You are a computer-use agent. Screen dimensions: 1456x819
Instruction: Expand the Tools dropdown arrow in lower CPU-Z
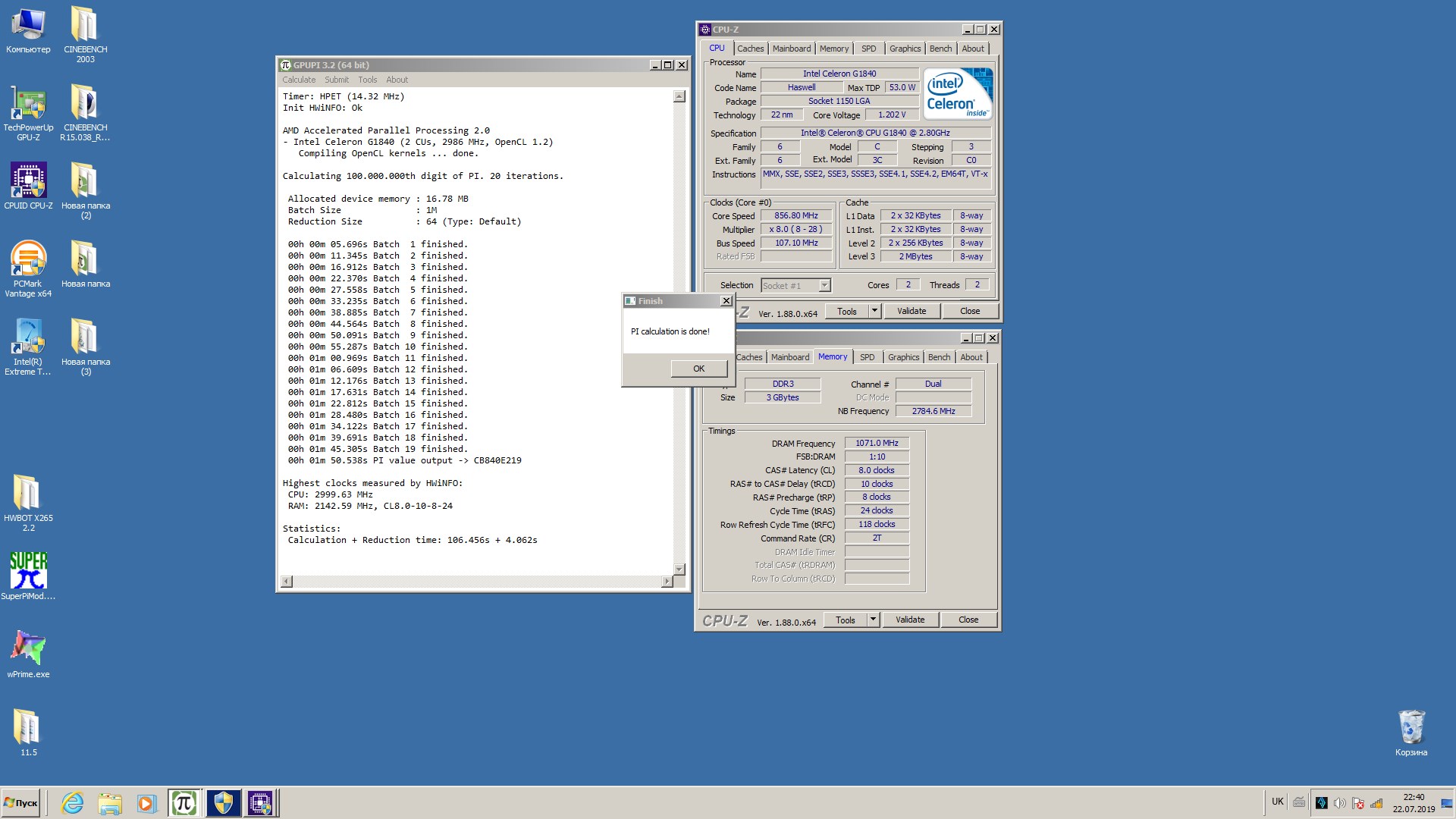[x=873, y=620]
